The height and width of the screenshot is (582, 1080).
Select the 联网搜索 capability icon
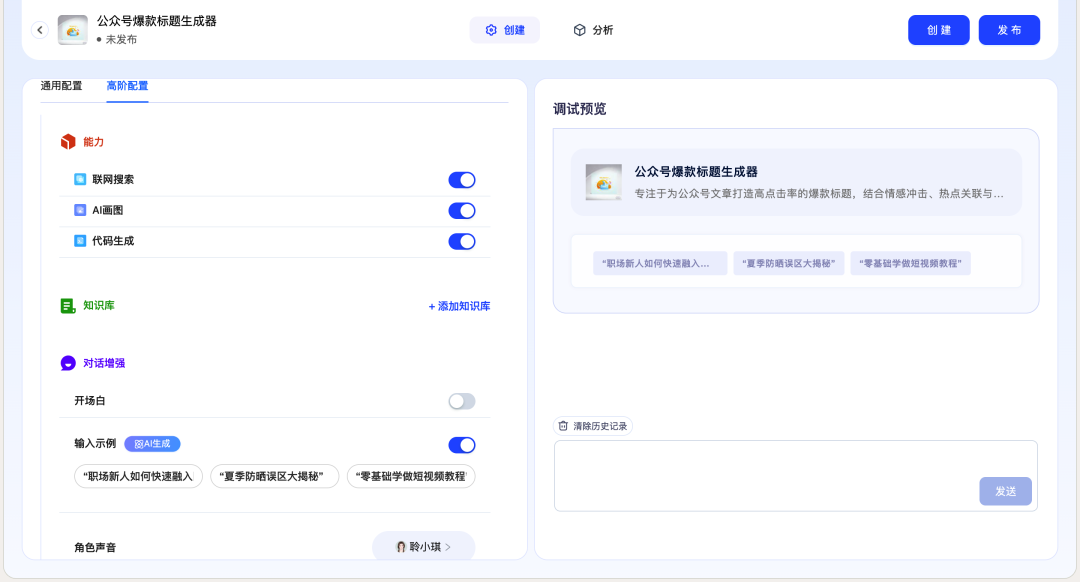pos(82,180)
